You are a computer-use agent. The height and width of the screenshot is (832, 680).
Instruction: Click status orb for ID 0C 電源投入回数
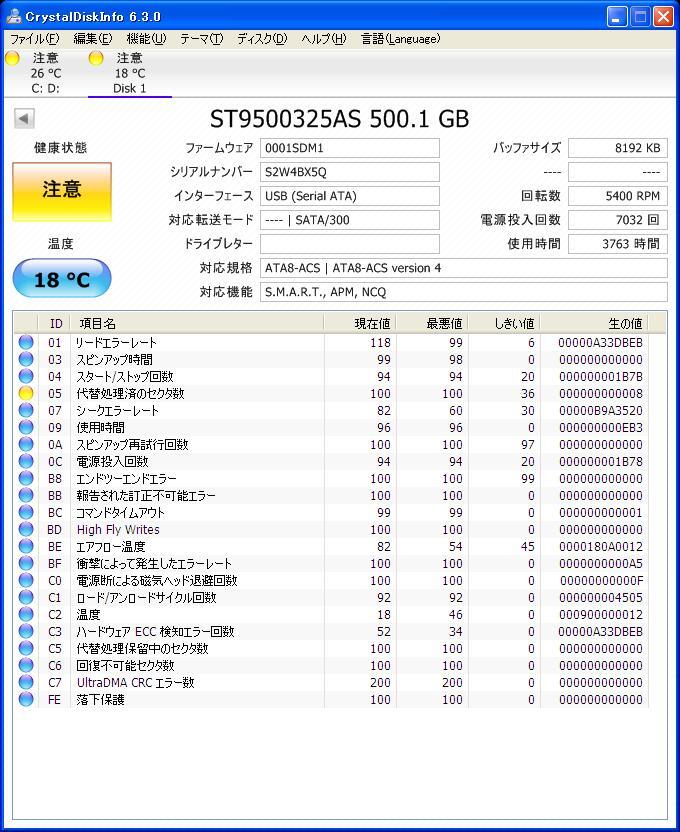point(26,461)
